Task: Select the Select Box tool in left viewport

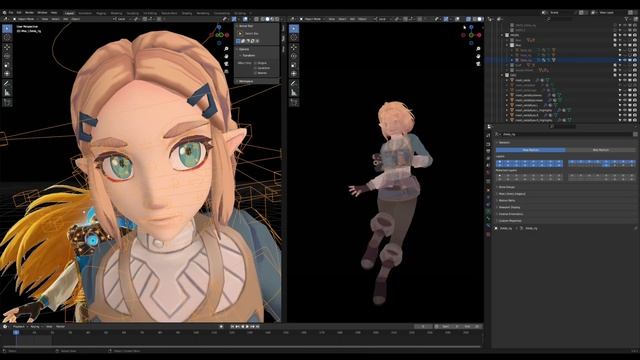Action: point(7,29)
